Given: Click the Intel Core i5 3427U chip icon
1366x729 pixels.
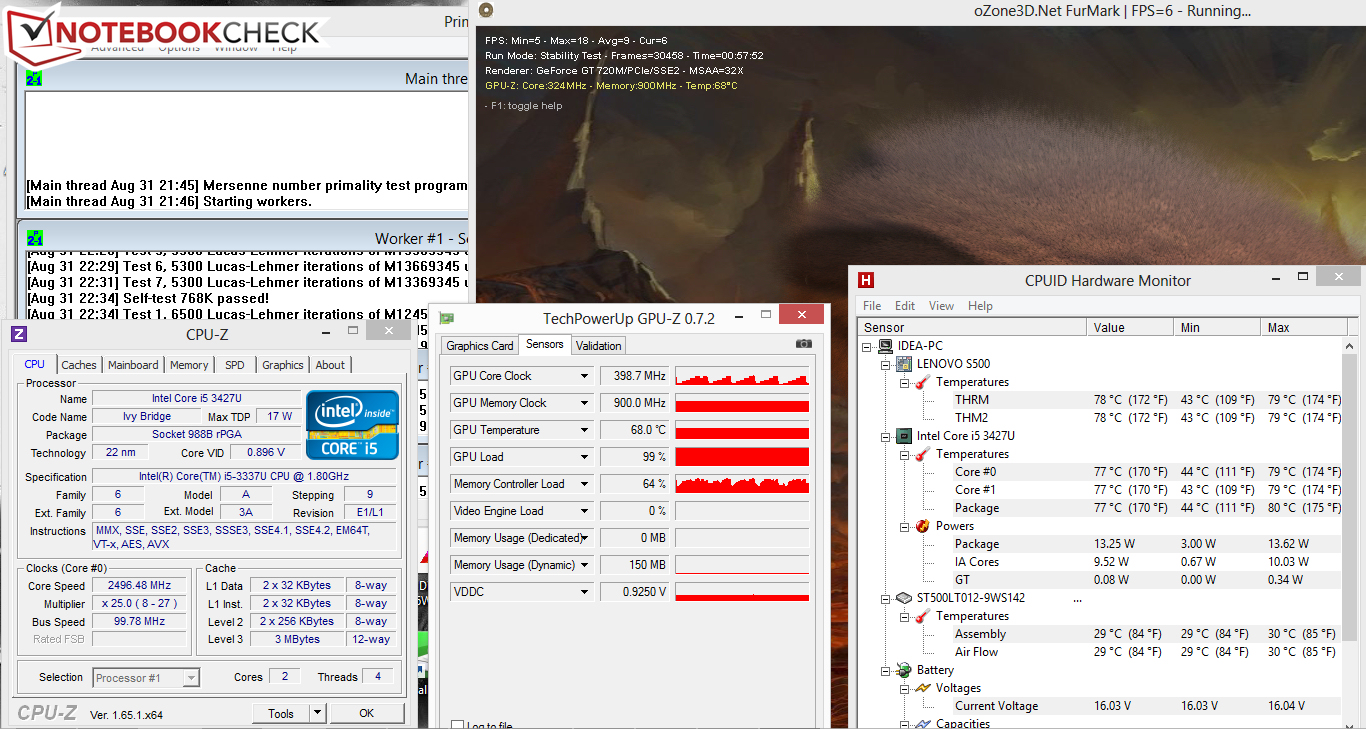Looking at the screenshot, I should tap(906, 436).
